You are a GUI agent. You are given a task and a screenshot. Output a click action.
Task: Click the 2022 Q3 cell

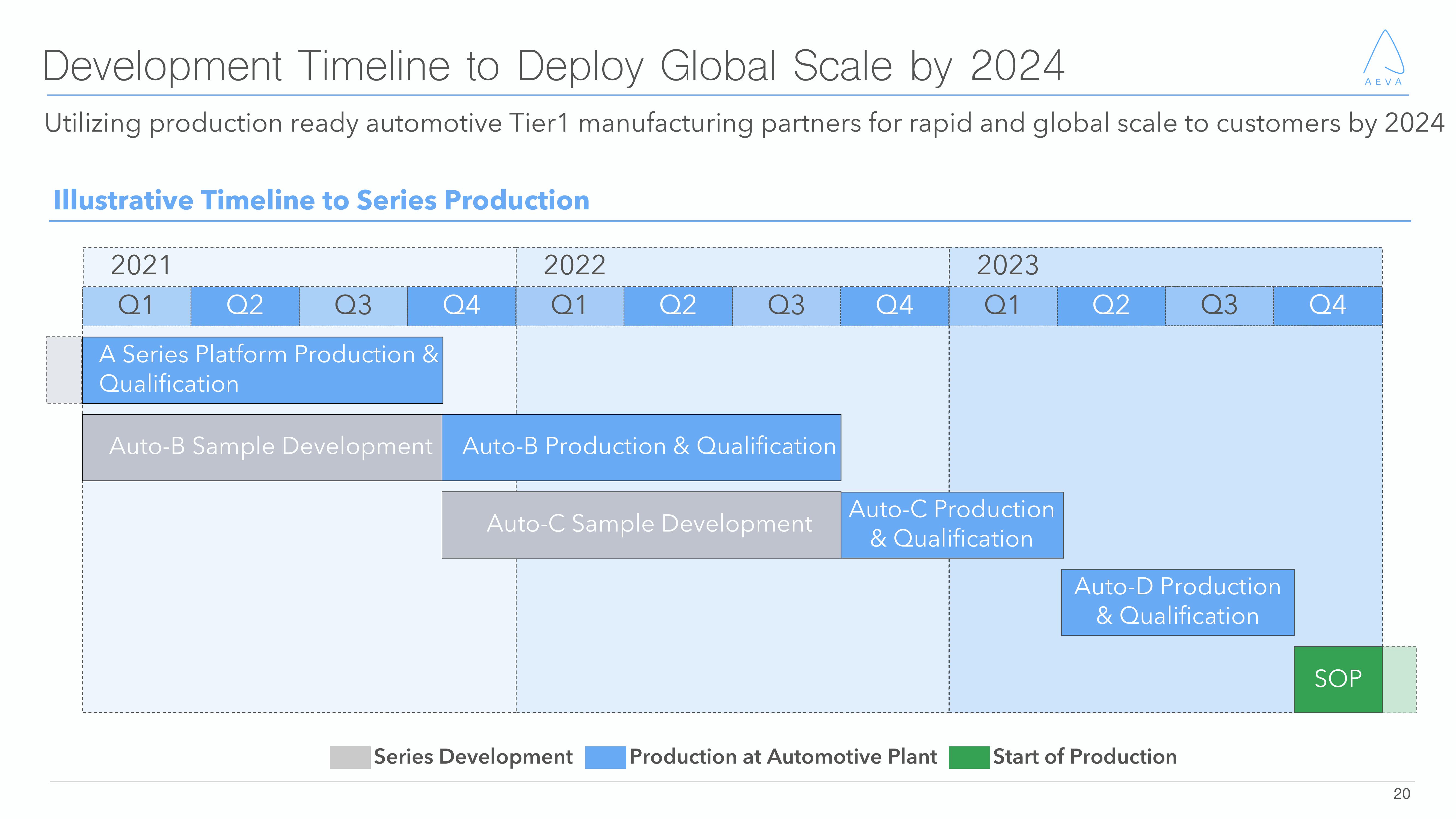coord(787,306)
